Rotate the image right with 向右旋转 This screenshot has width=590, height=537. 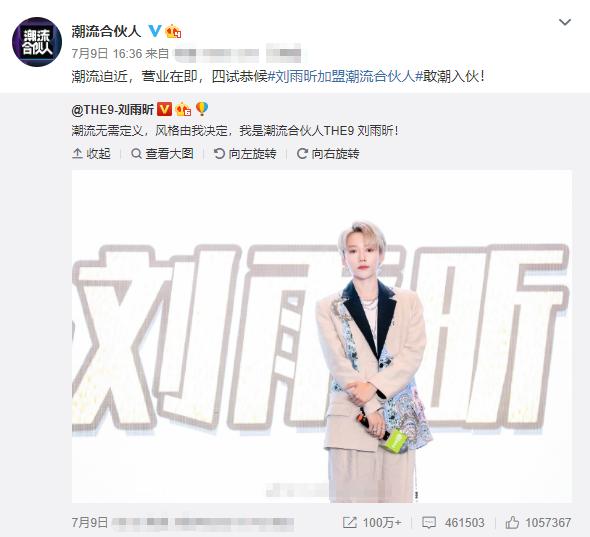coord(328,154)
